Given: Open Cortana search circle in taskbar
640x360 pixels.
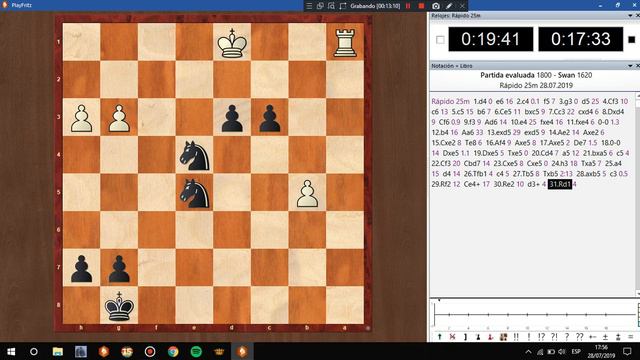Looking at the screenshot, I should point(34,351).
